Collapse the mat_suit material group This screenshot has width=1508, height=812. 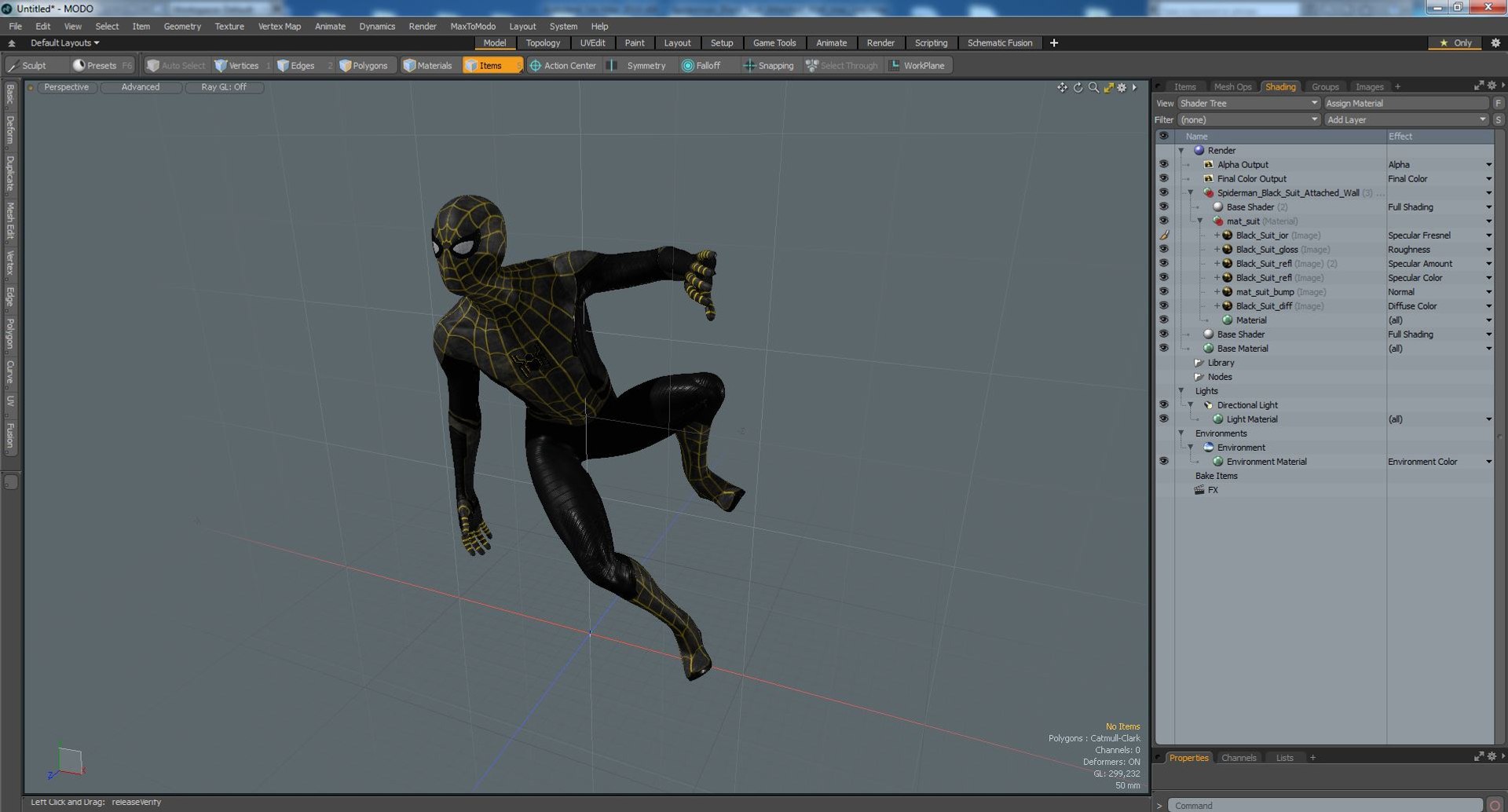tap(1199, 221)
